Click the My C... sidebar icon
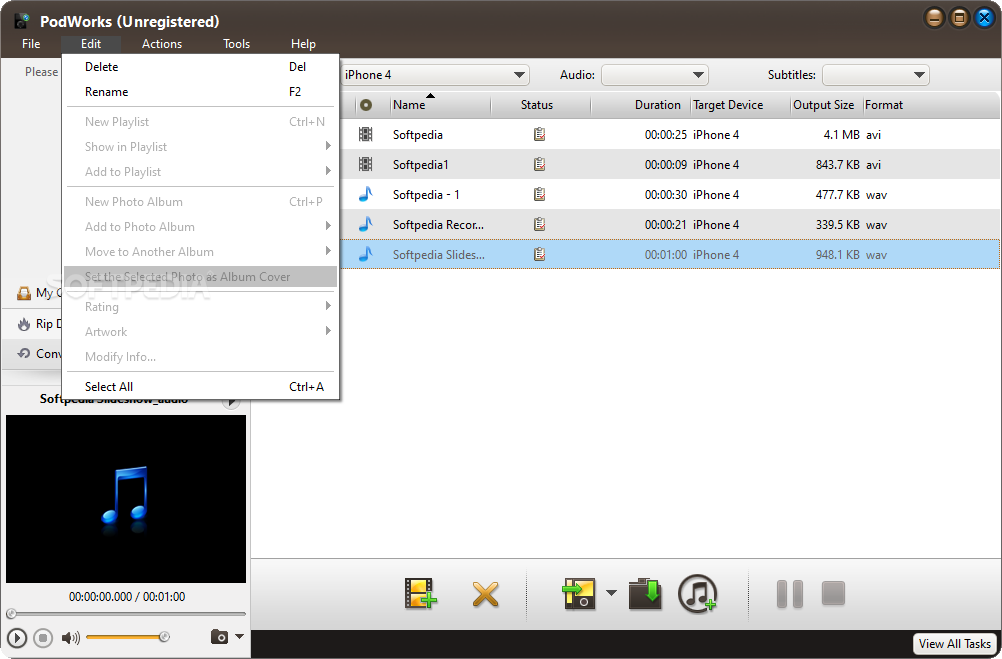The width and height of the screenshot is (1002, 659). pyautogui.click(x=24, y=293)
